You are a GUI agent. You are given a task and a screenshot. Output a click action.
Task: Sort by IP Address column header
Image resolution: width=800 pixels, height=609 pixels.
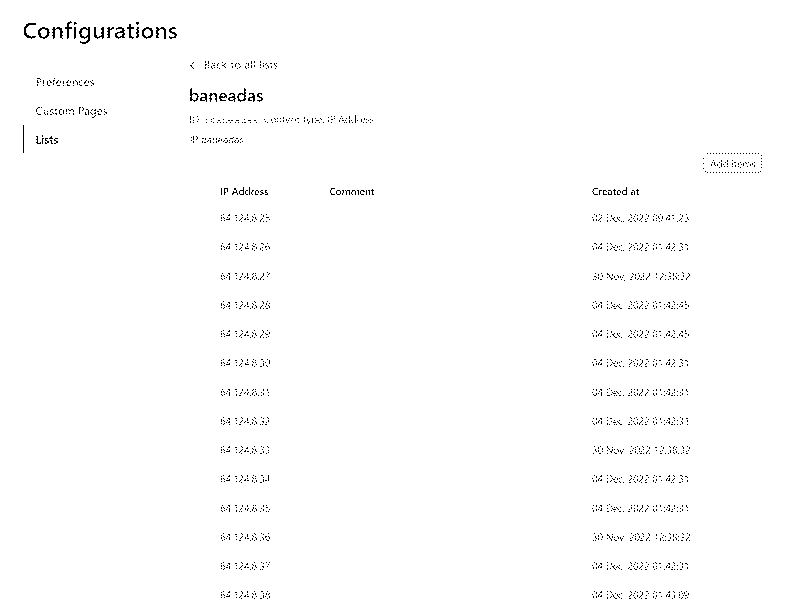coord(244,192)
